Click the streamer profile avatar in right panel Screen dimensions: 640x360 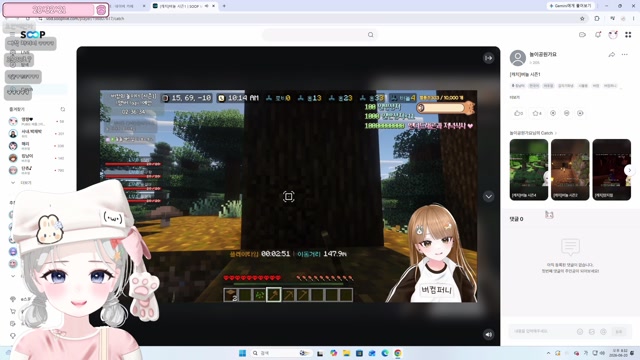coord(518,58)
